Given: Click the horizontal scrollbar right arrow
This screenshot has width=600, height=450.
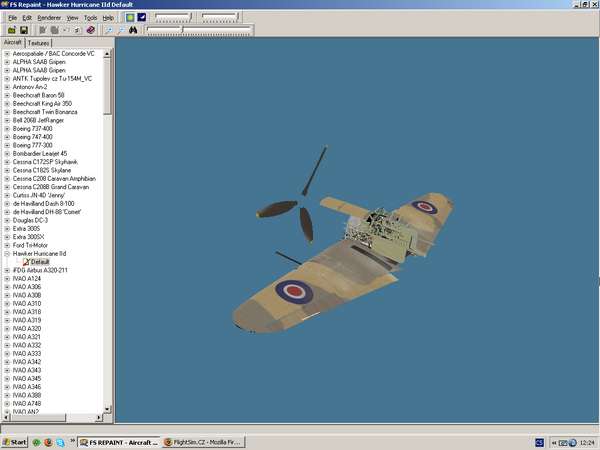Looking at the screenshot, I should point(99,417).
